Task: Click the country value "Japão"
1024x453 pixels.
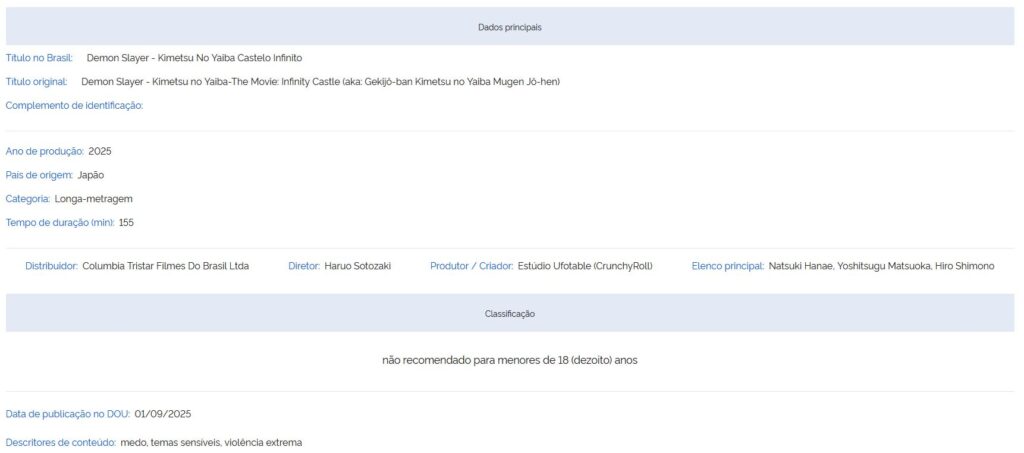Action: tap(91, 175)
